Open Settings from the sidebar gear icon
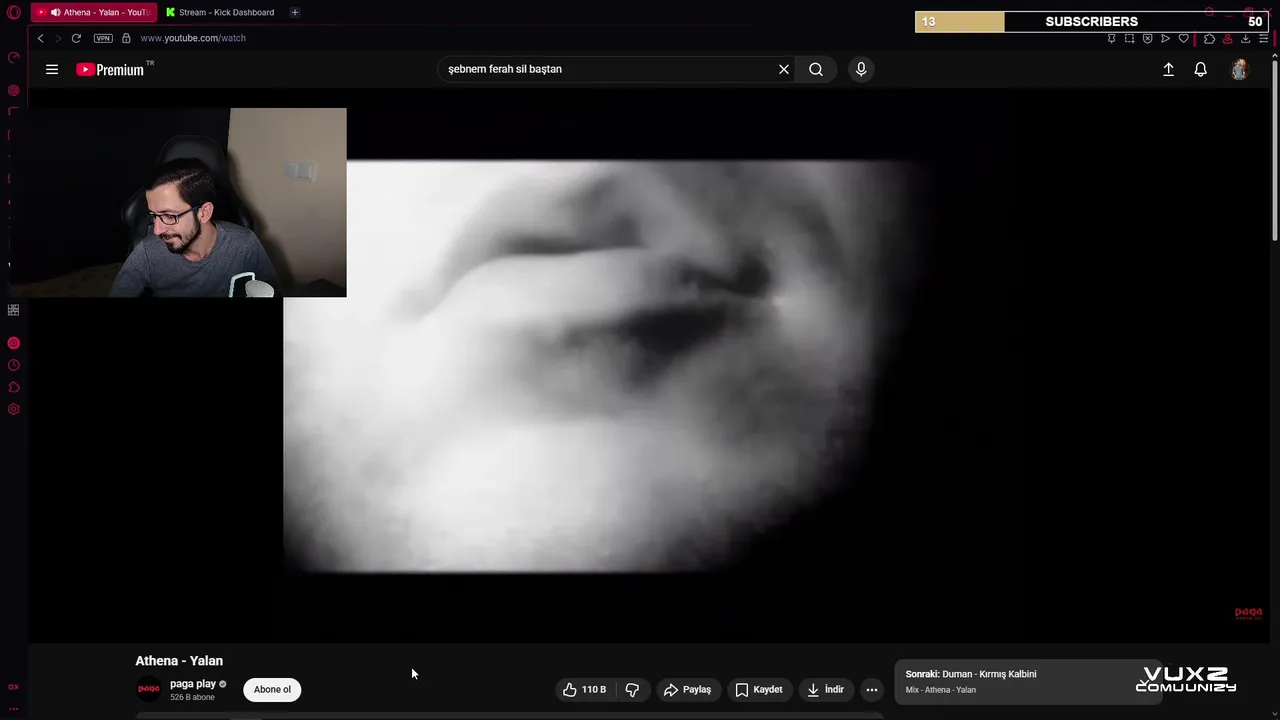Viewport: 1280px width, 720px height. 14,409
